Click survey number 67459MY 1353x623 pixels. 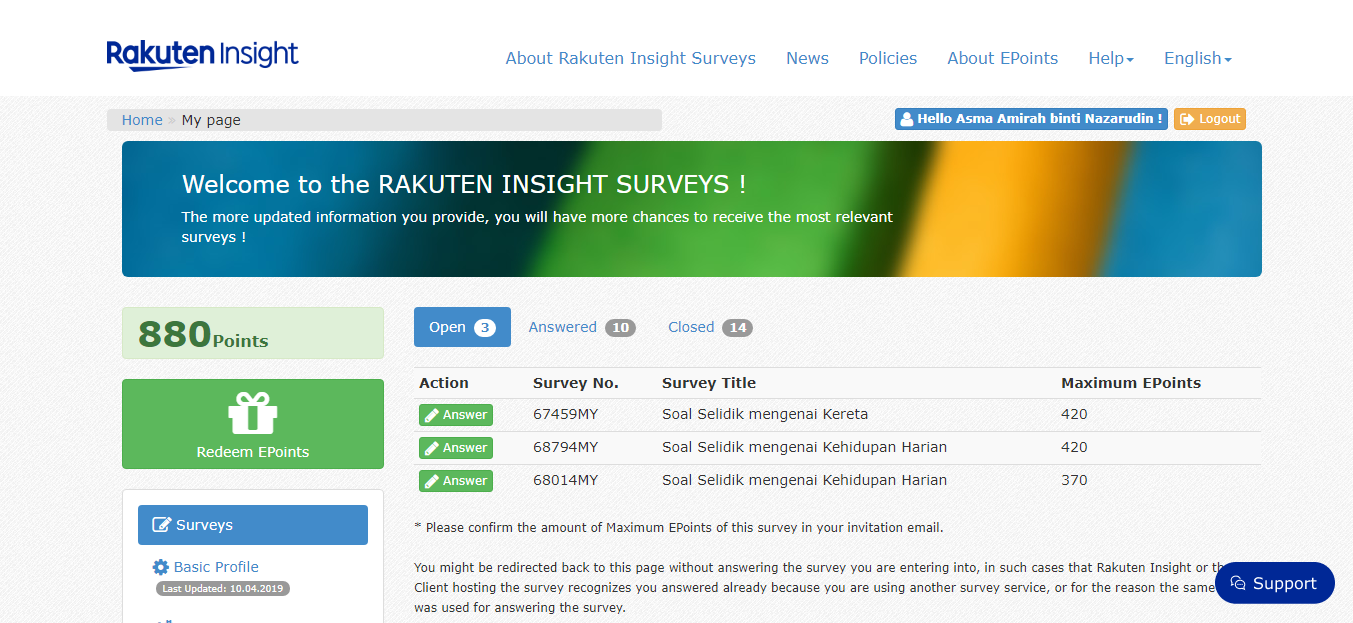click(x=566, y=414)
